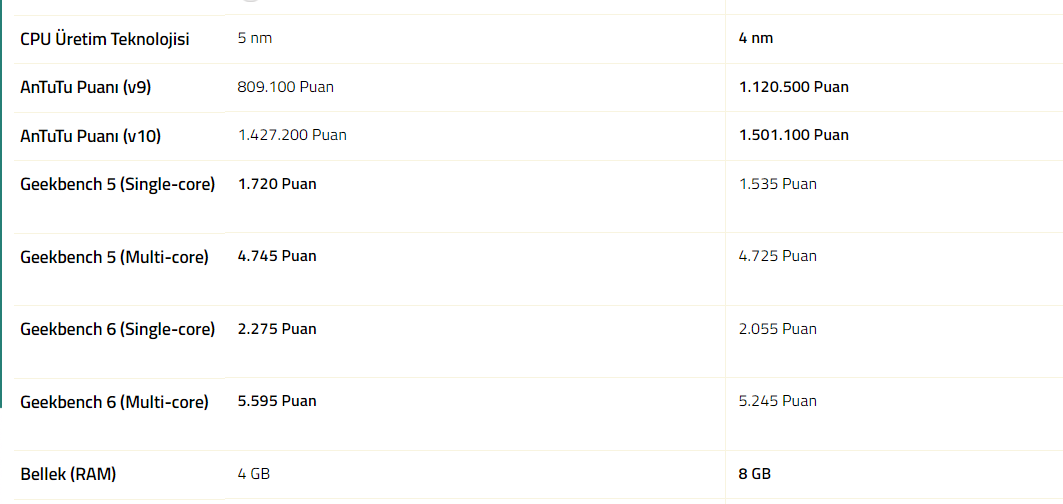Click the Geekbench 6 (Single-core) label
The image size is (1063, 504).
(118, 329)
